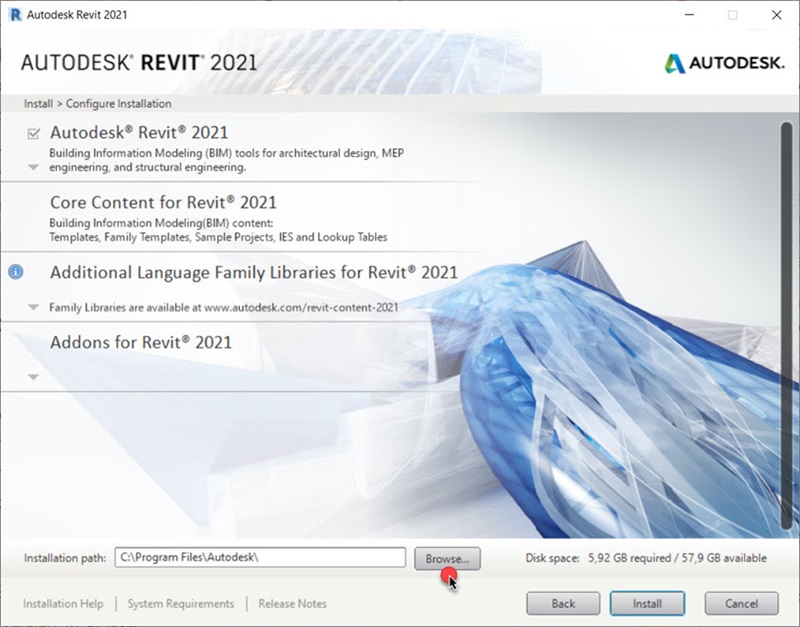Open the Installation Help link
Screen dimensions: 800x627
point(63,604)
